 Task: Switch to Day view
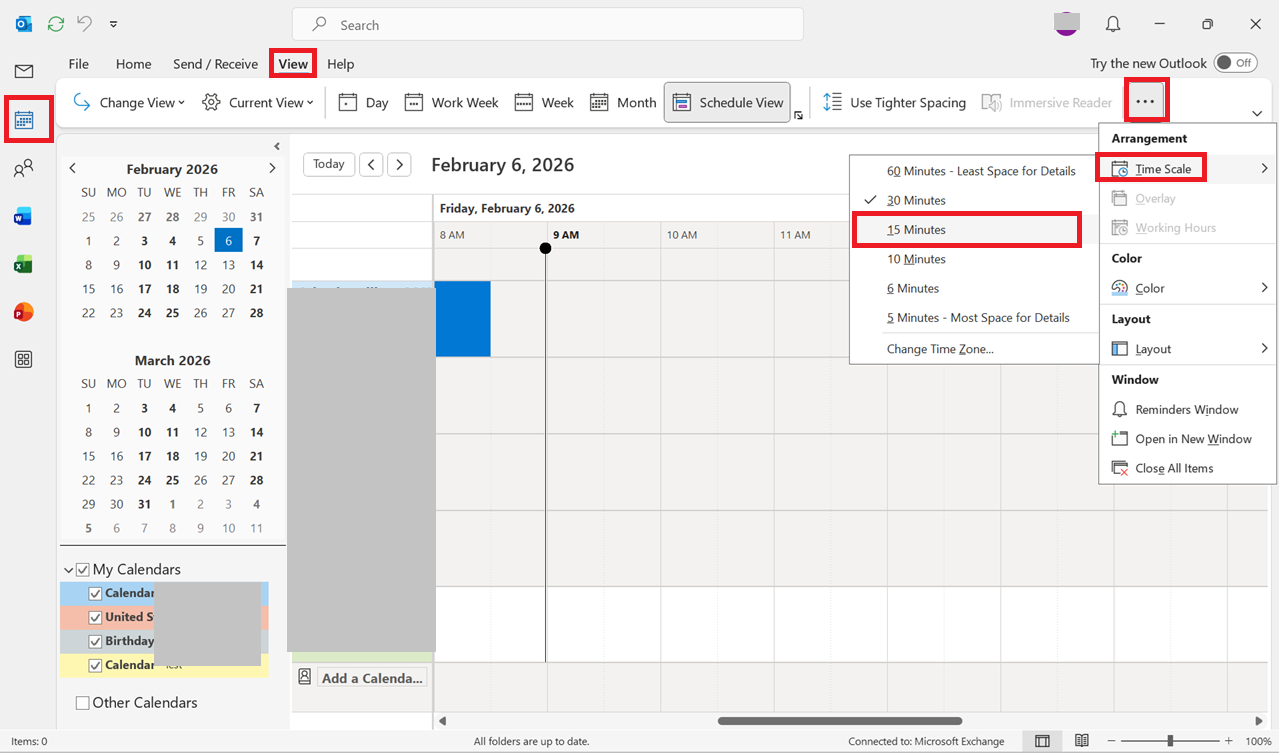tap(364, 102)
